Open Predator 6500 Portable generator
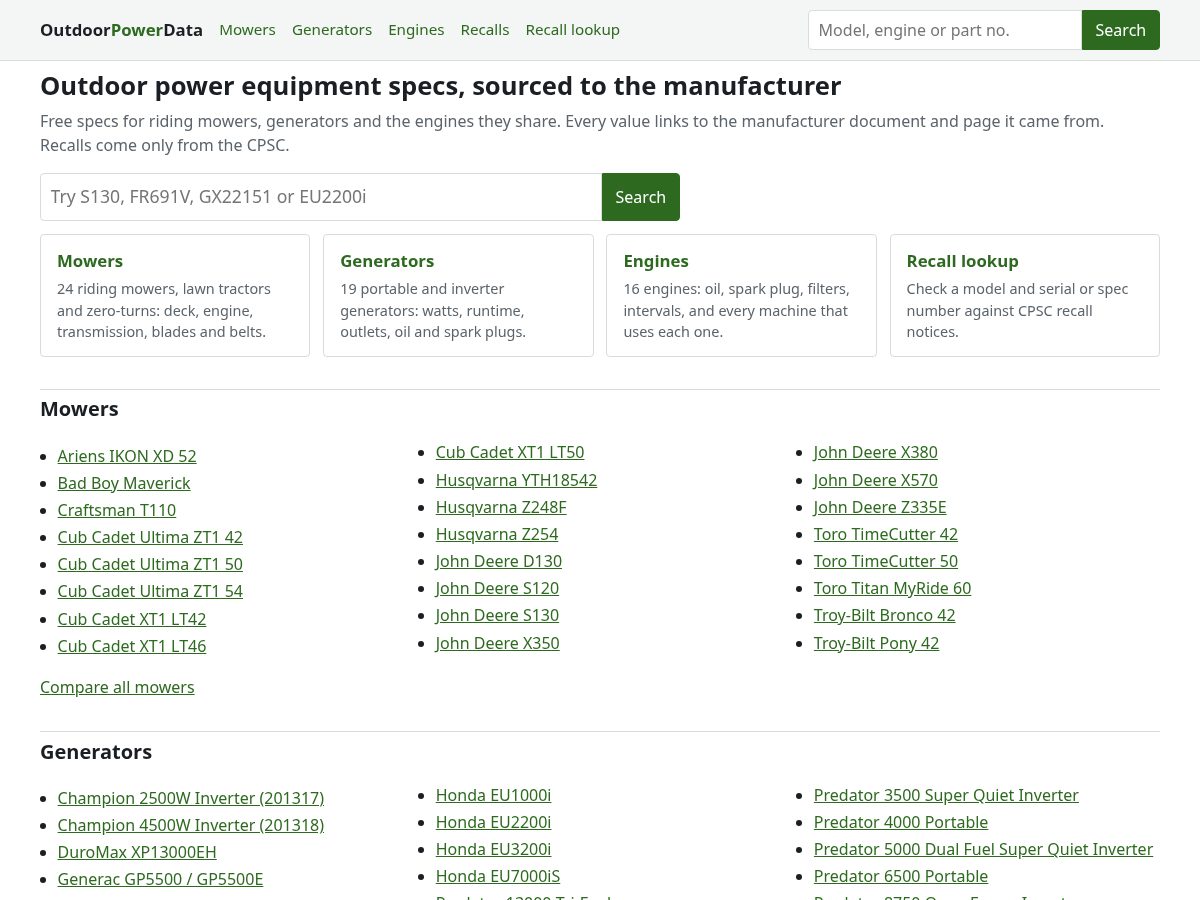 [901, 876]
